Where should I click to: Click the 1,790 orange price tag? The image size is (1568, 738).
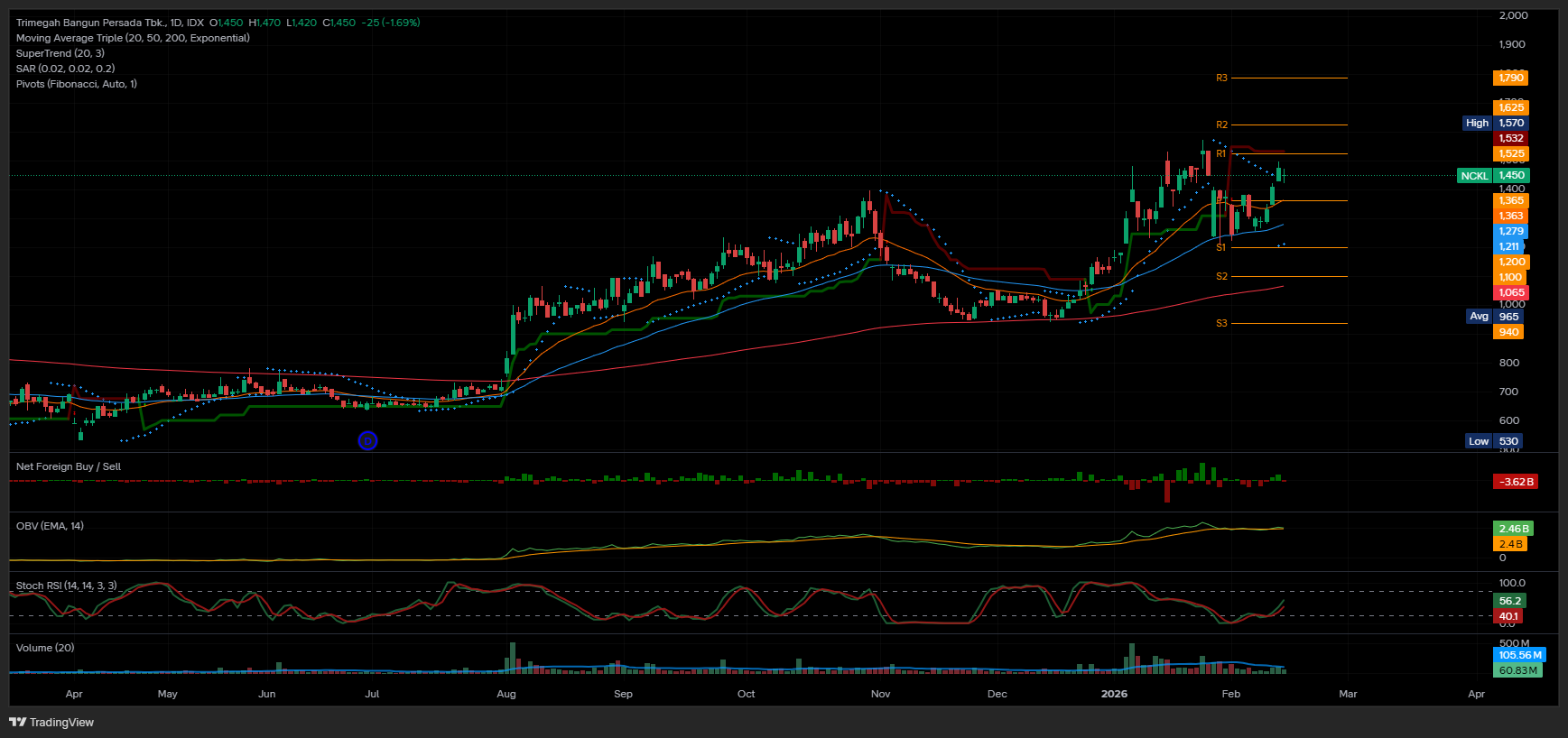1510,78
